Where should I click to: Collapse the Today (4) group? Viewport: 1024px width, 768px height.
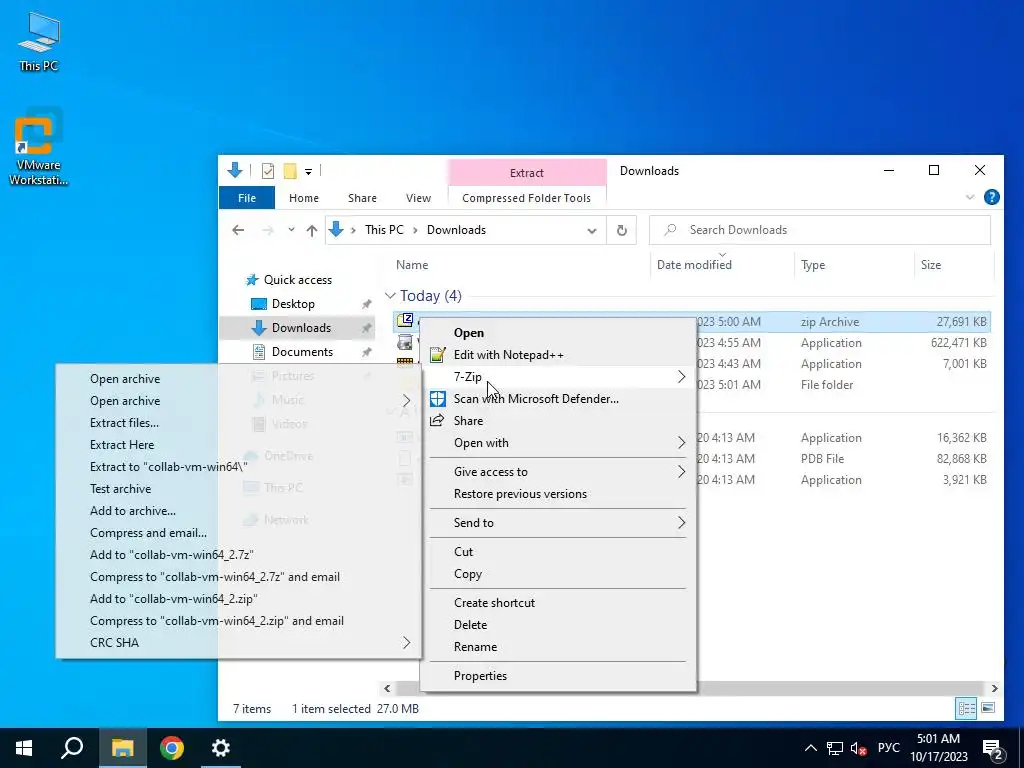tap(391, 296)
